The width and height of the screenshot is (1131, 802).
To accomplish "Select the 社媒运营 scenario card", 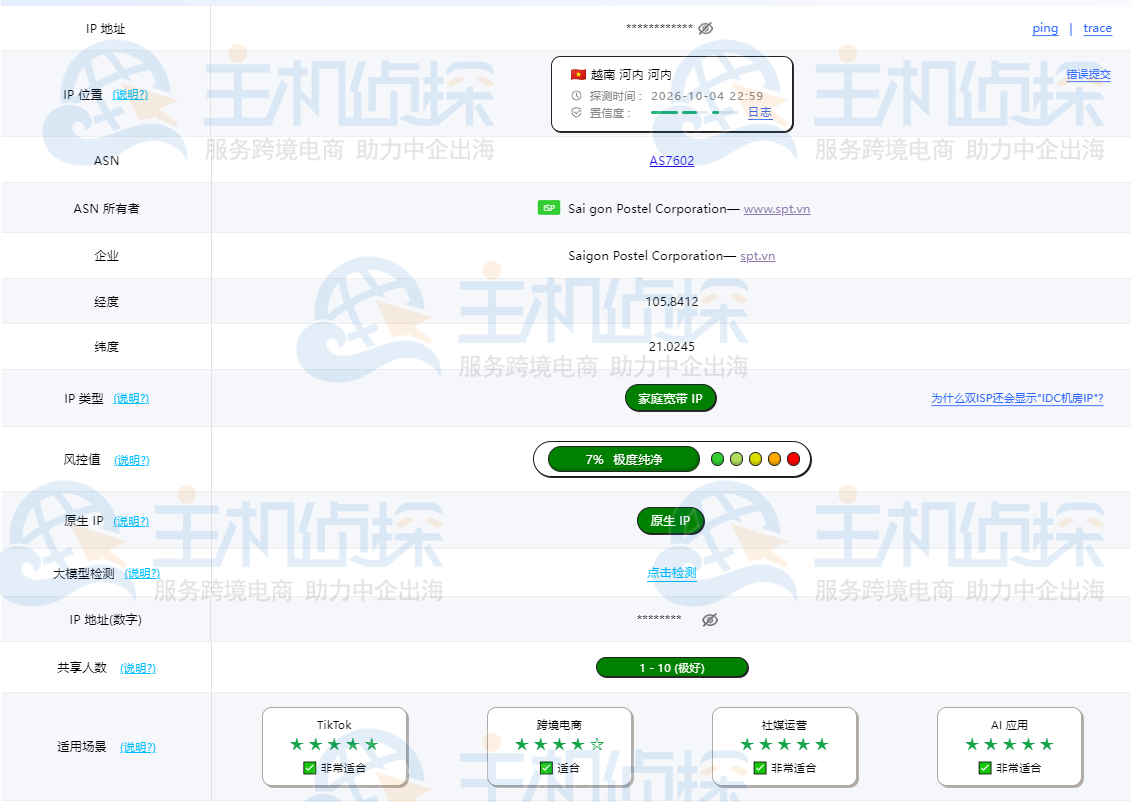I will point(785,746).
